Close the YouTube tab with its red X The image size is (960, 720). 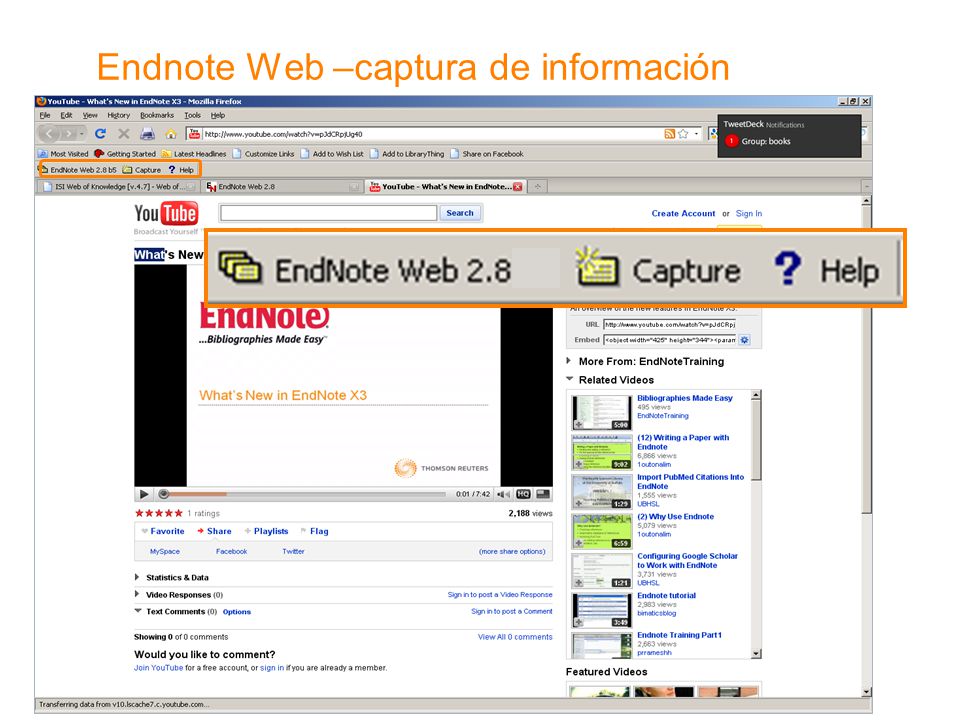click(518, 187)
